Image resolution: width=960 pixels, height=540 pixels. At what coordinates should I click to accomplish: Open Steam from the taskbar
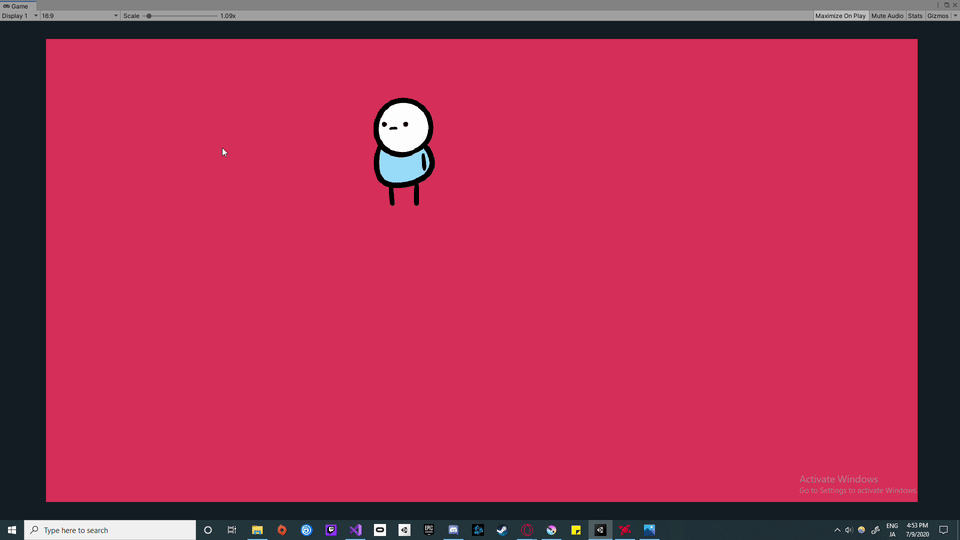click(502, 530)
